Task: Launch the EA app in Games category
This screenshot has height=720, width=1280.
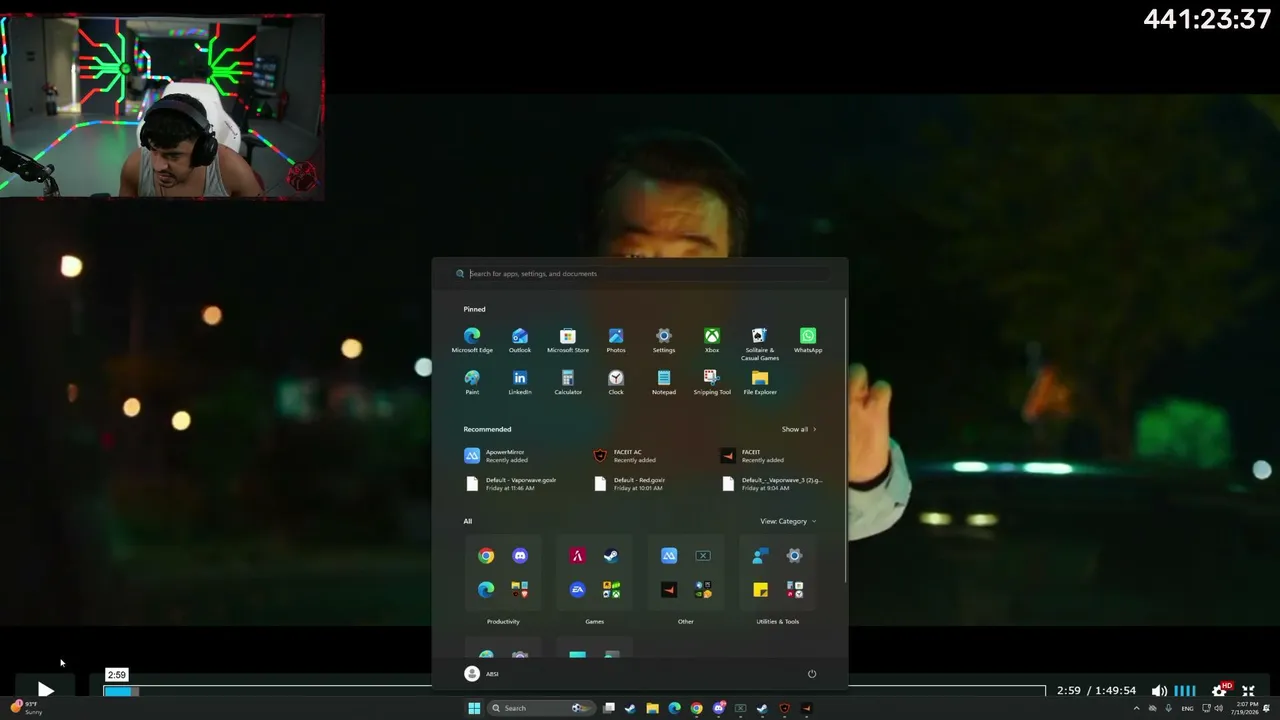Action: [577, 590]
